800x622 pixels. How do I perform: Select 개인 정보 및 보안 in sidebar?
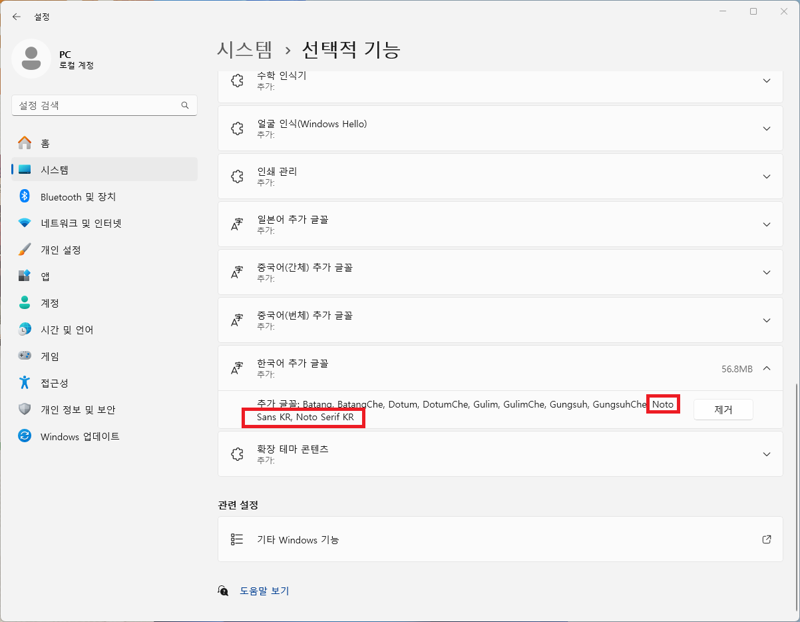(104, 409)
